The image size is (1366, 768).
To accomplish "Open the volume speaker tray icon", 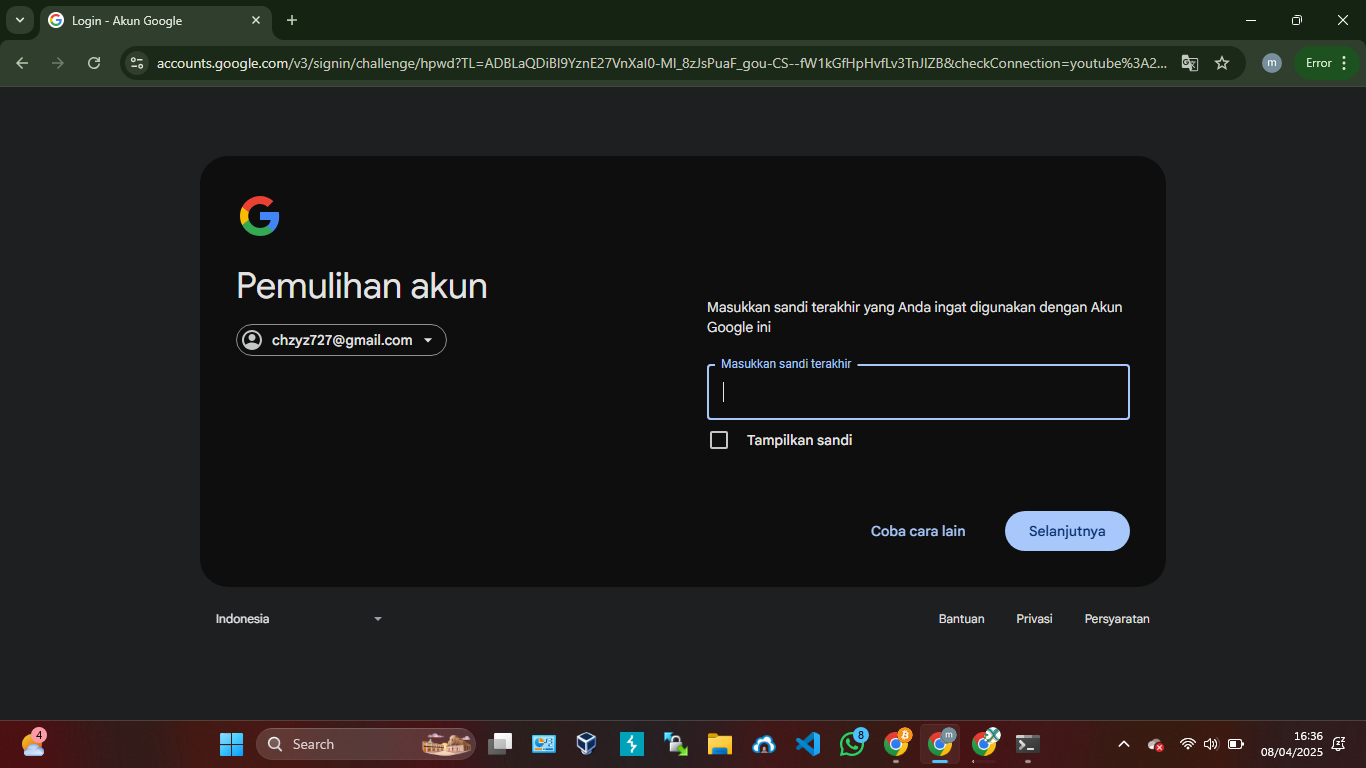I will 1211,744.
